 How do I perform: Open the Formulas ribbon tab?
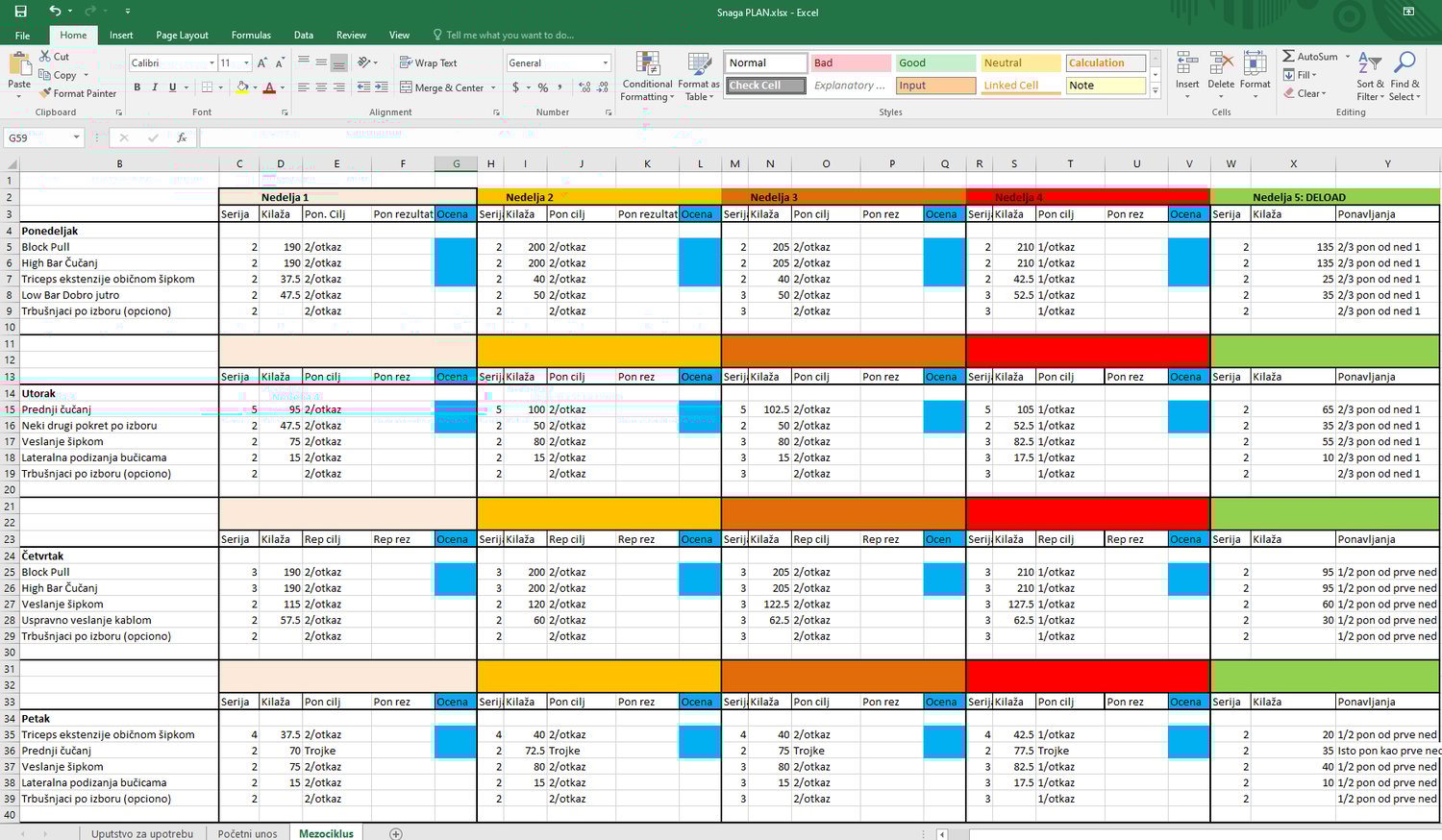(x=251, y=36)
